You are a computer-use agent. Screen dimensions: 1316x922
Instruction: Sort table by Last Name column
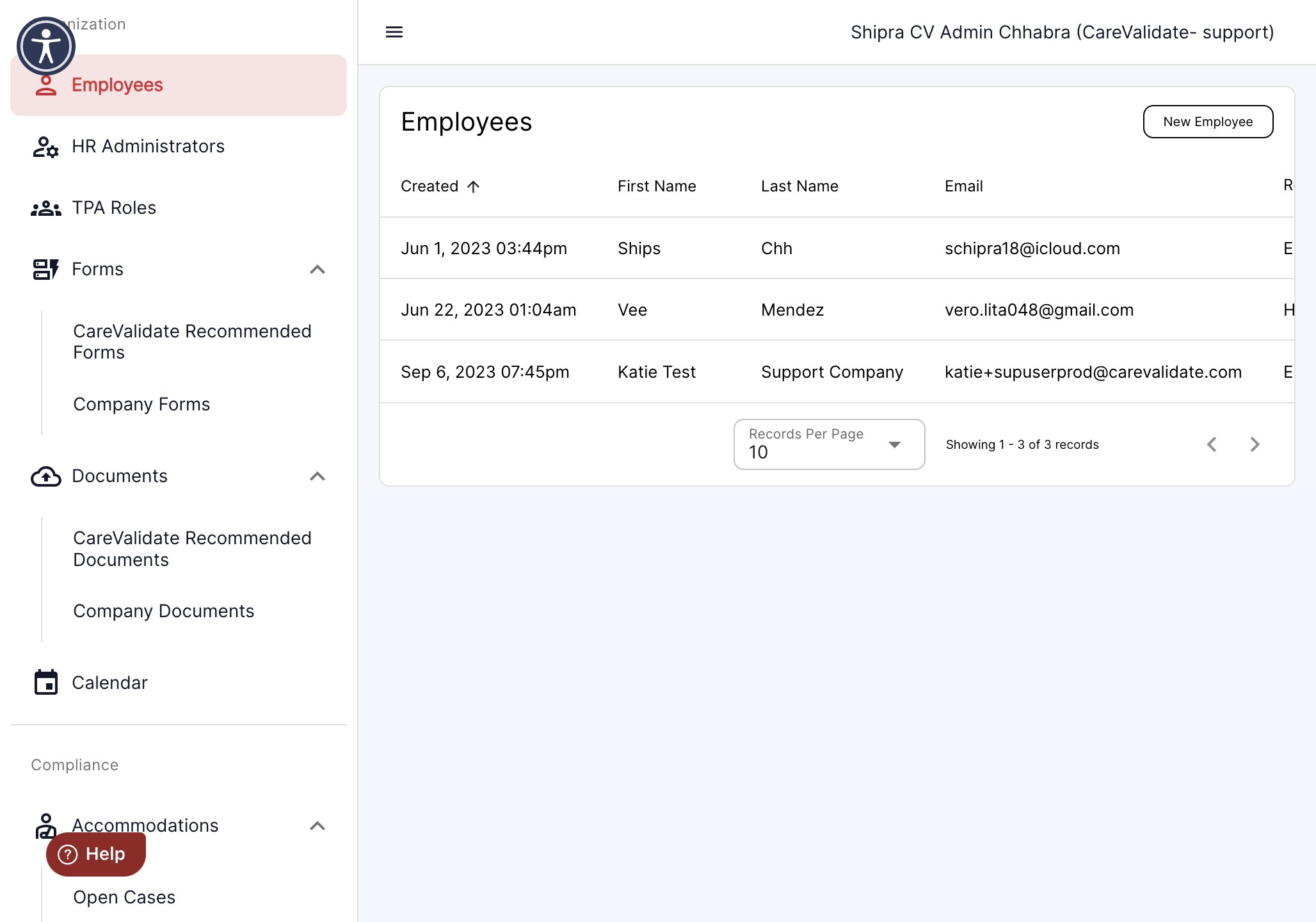point(799,186)
